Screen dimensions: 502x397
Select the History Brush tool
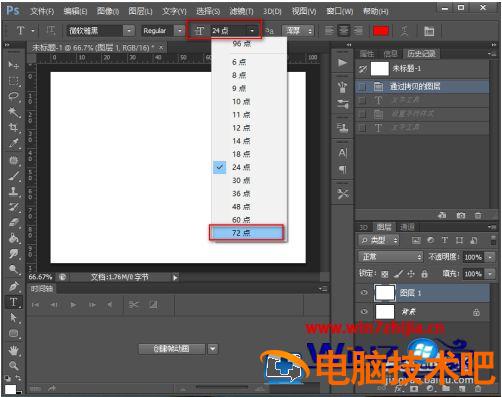[13, 207]
